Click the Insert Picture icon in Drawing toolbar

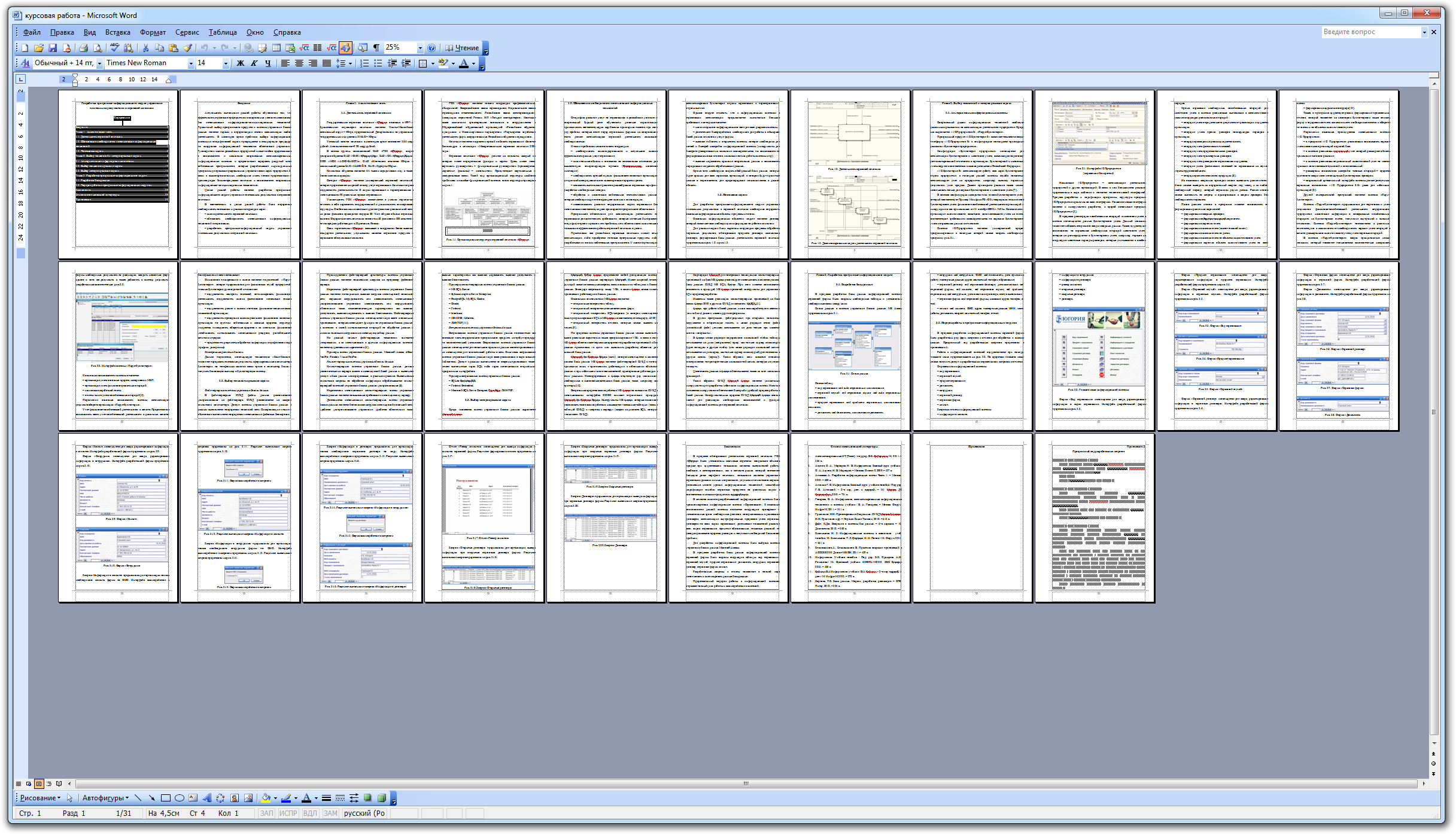tap(248, 798)
